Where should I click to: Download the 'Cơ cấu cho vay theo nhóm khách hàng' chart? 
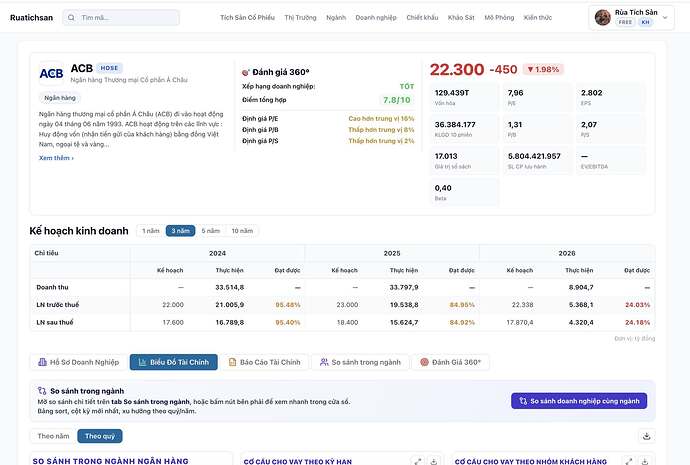click(x=645, y=461)
